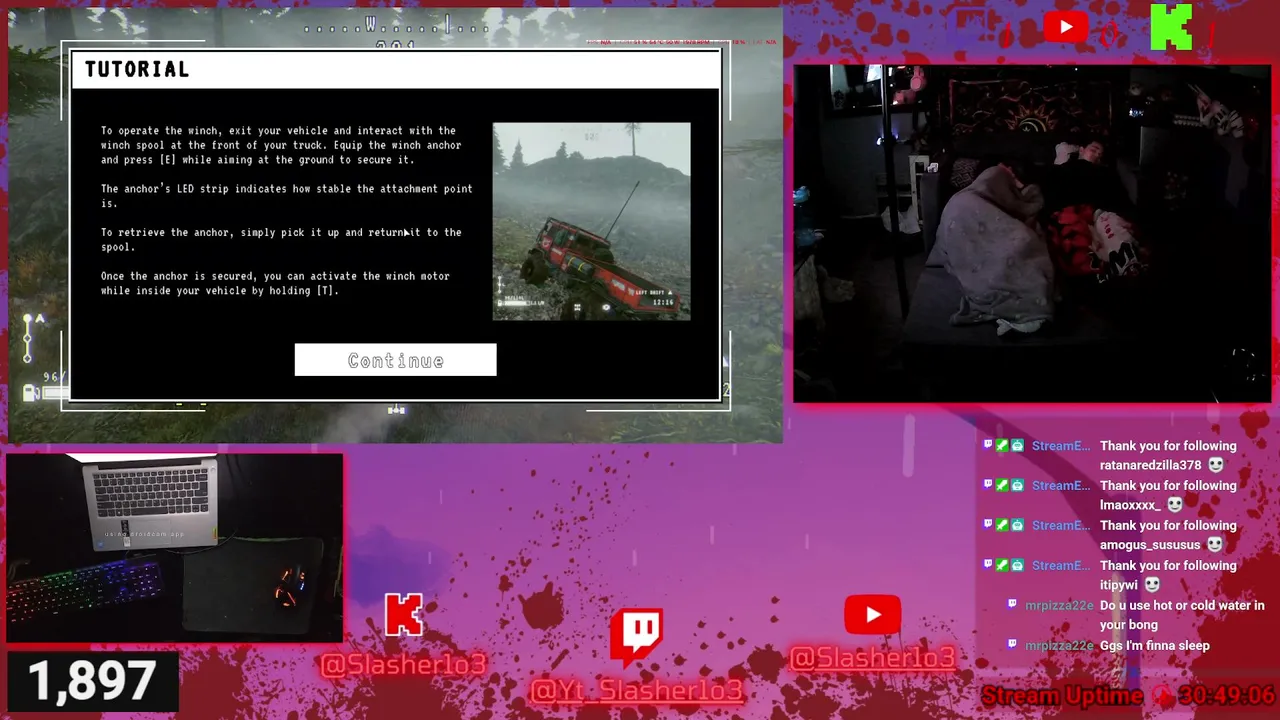Click the fuel pump icon in the game HUD
This screenshot has height=720, width=1280.
(x=30, y=391)
